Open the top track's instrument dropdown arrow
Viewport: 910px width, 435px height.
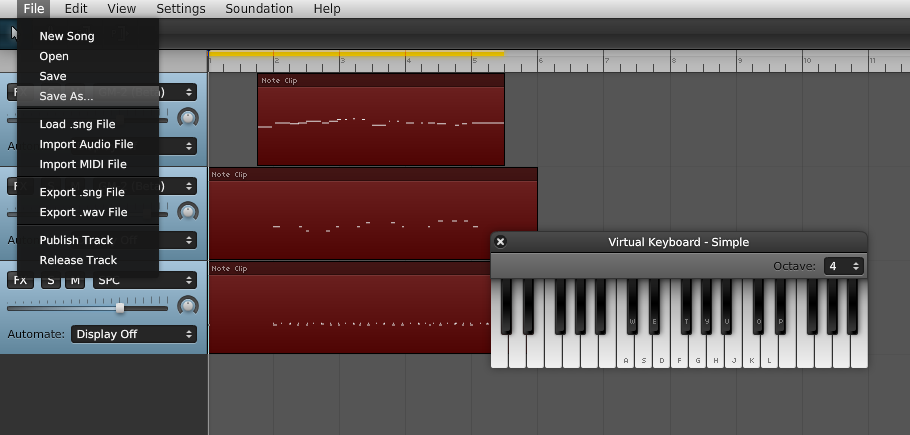click(x=189, y=92)
